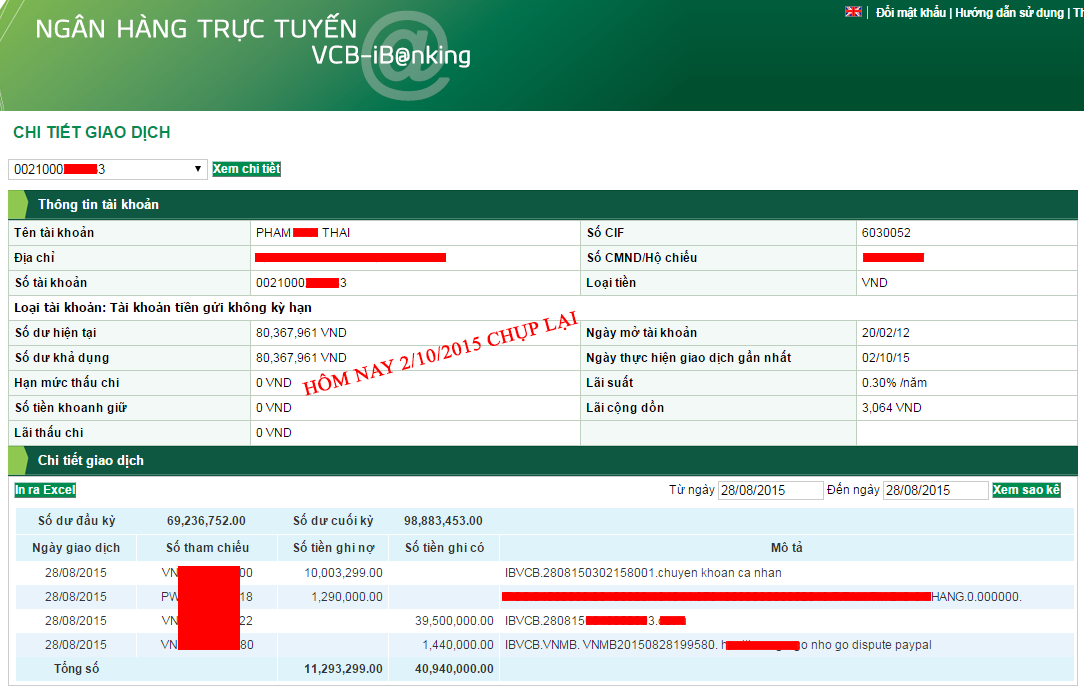The image size is (1084, 687).
Task: Click the 'Chi tiết giao dịch' section header
Action: click(x=91, y=460)
